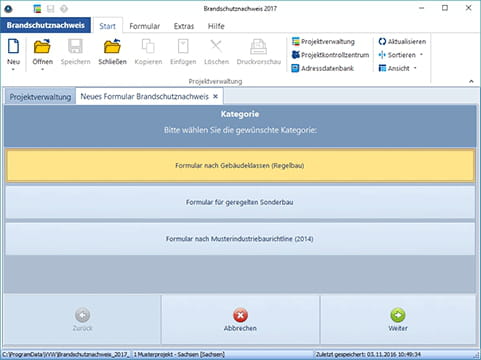Open the Hilfe ribbon tab
Screen dimensions: 481x360
pyautogui.click(x=216, y=26)
